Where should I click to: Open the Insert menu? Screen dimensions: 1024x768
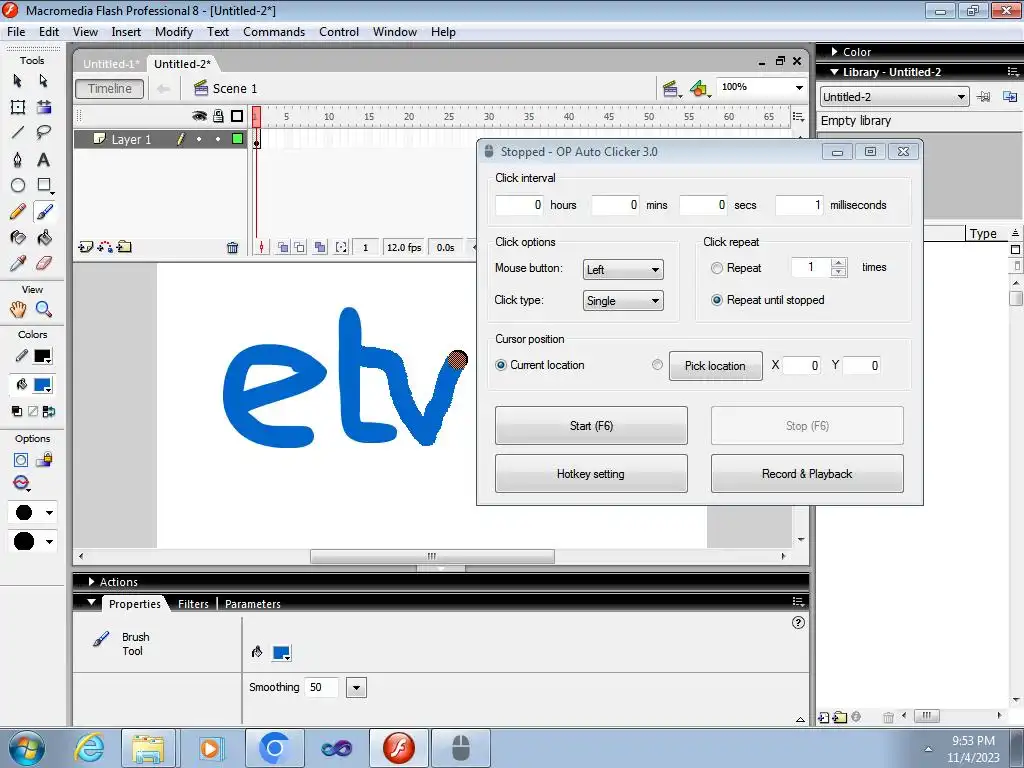point(126,32)
